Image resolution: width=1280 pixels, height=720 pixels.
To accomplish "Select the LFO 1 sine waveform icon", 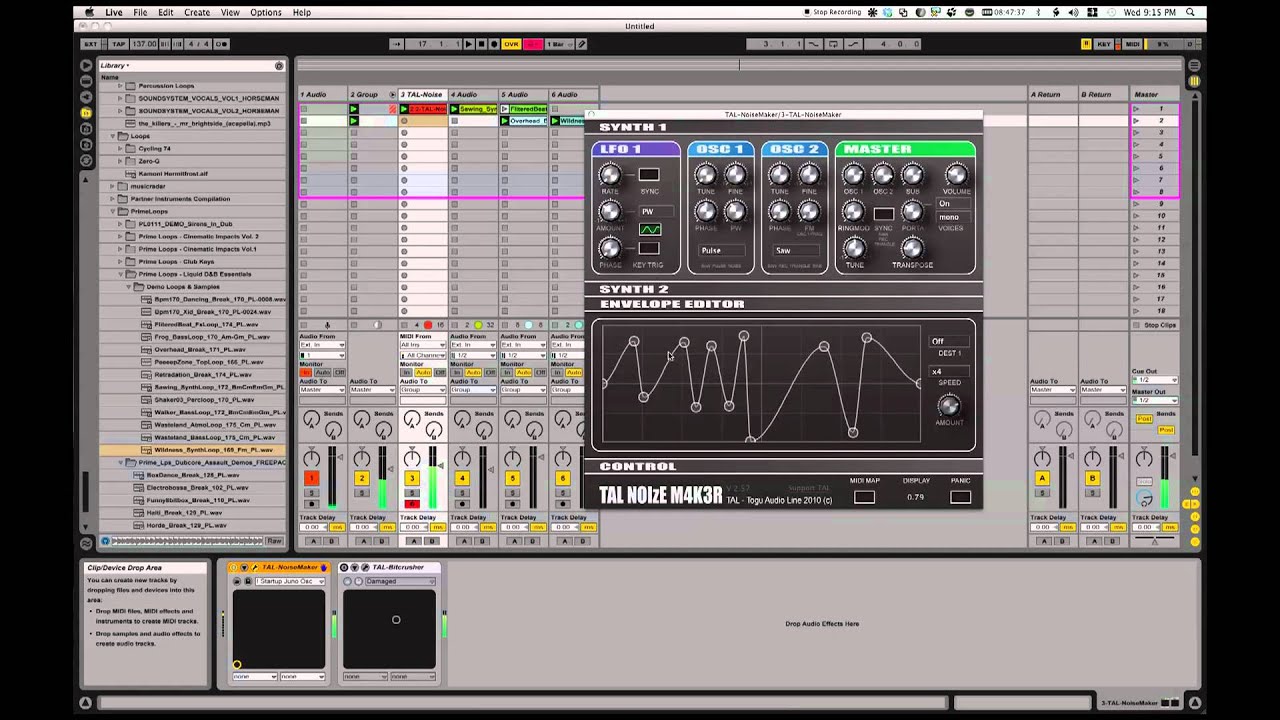I will pos(649,229).
